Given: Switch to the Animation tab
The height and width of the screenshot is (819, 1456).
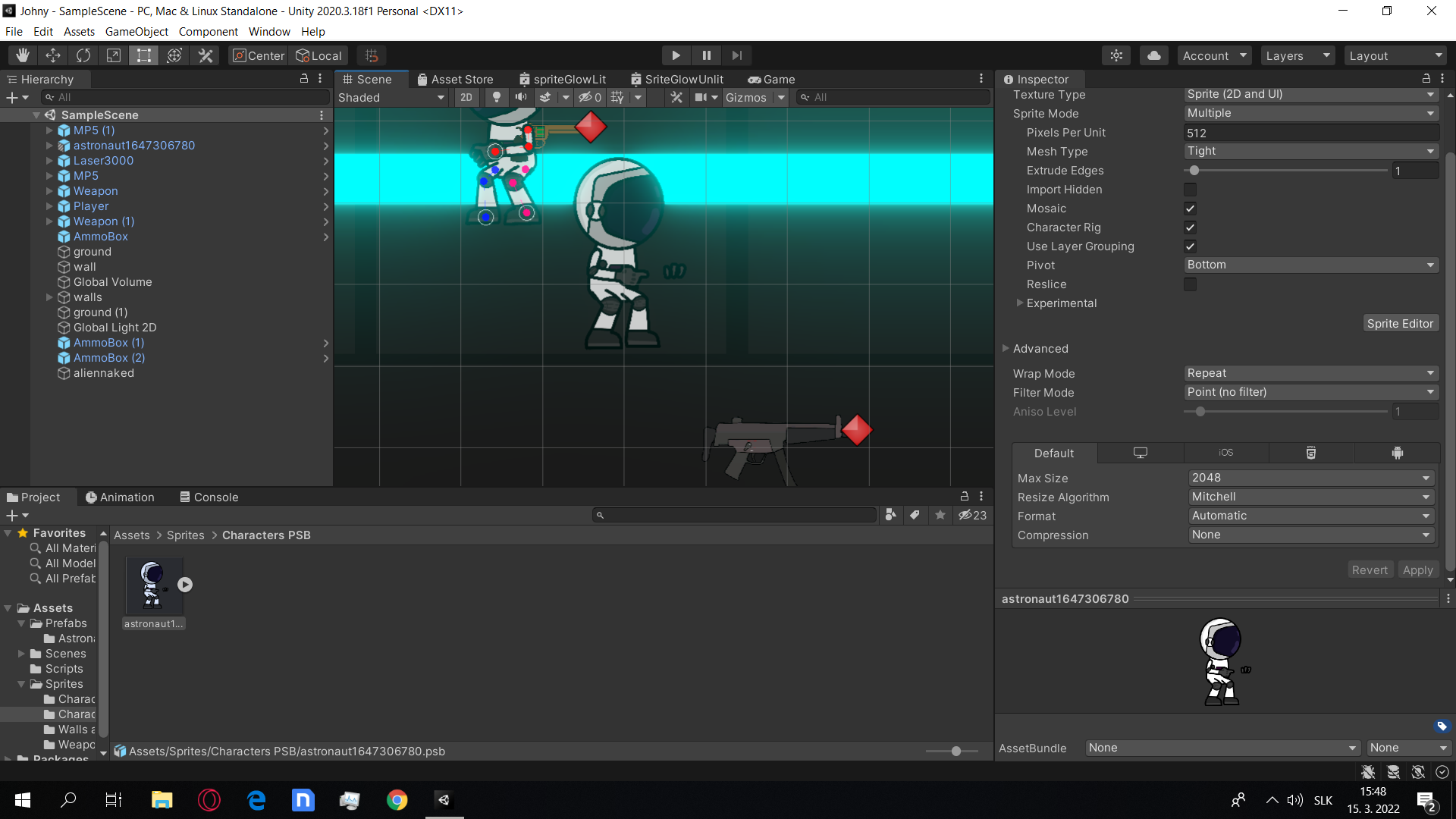Looking at the screenshot, I should click(120, 497).
